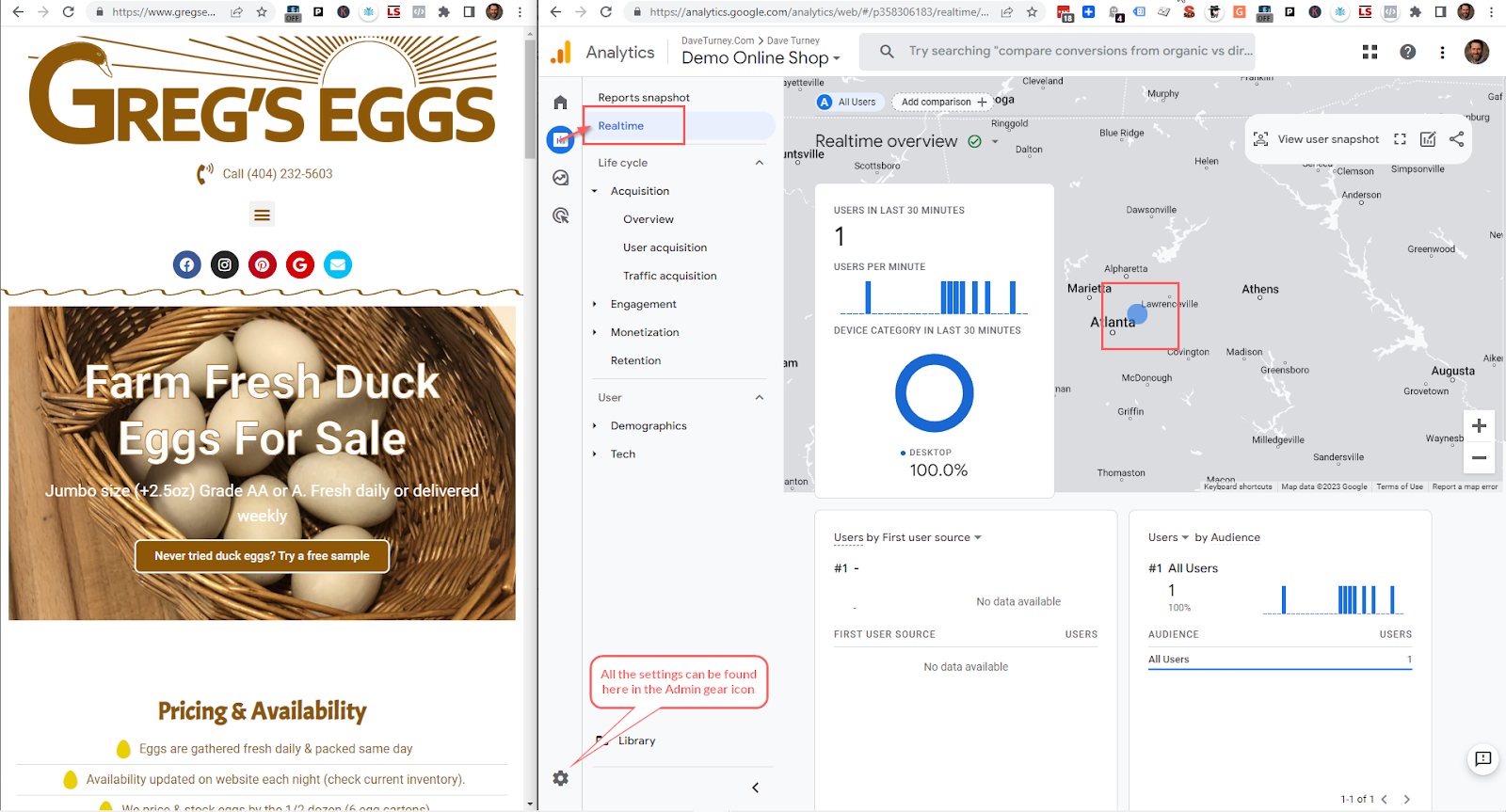Viewport: 1506px width, 812px height.
Task: Click the customize report pencil icon
Action: [1428, 139]
